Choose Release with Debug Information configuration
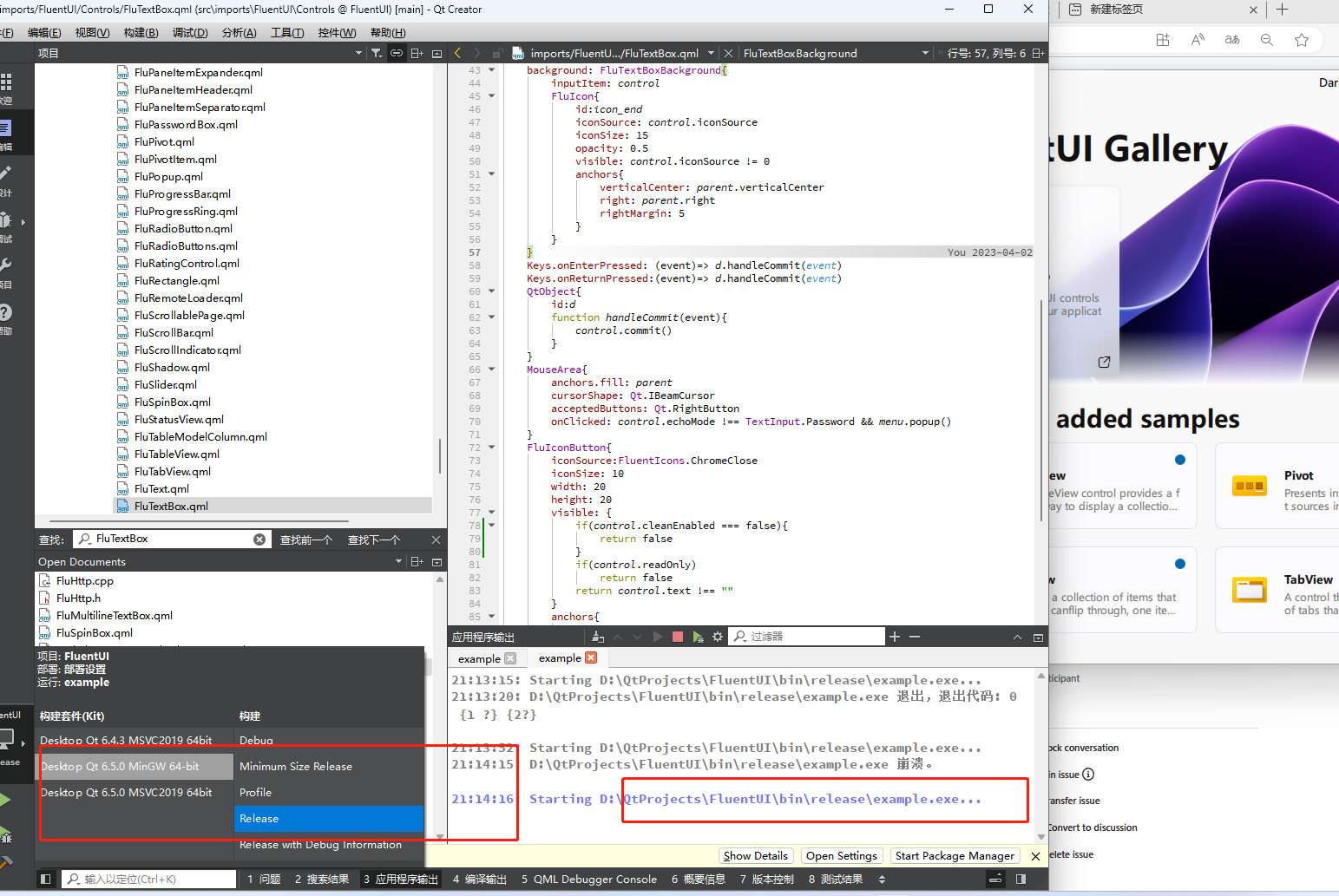This screenshot has width=1339, height=896. tap(329, 845)
